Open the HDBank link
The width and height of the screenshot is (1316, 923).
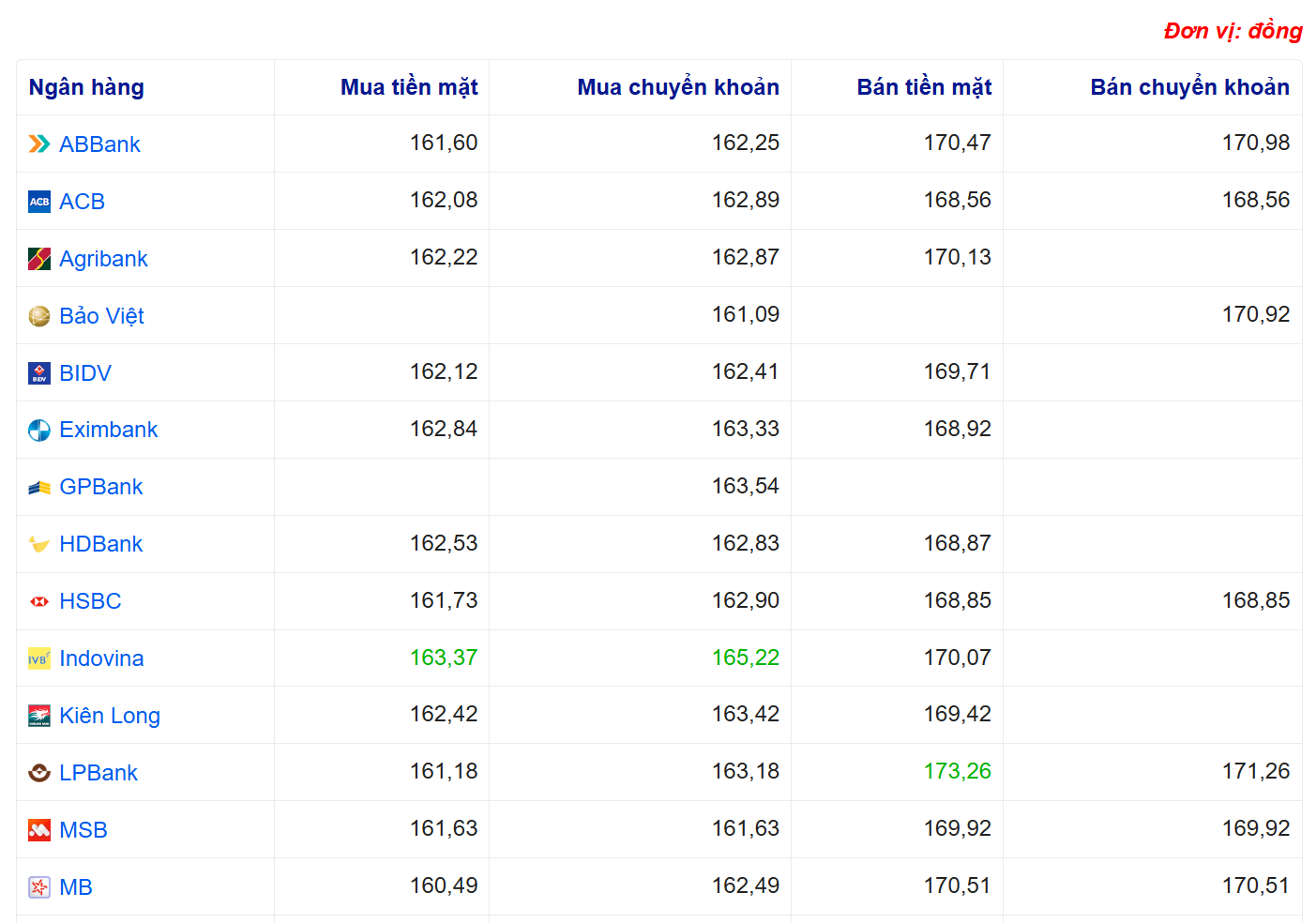coord(100,544)
